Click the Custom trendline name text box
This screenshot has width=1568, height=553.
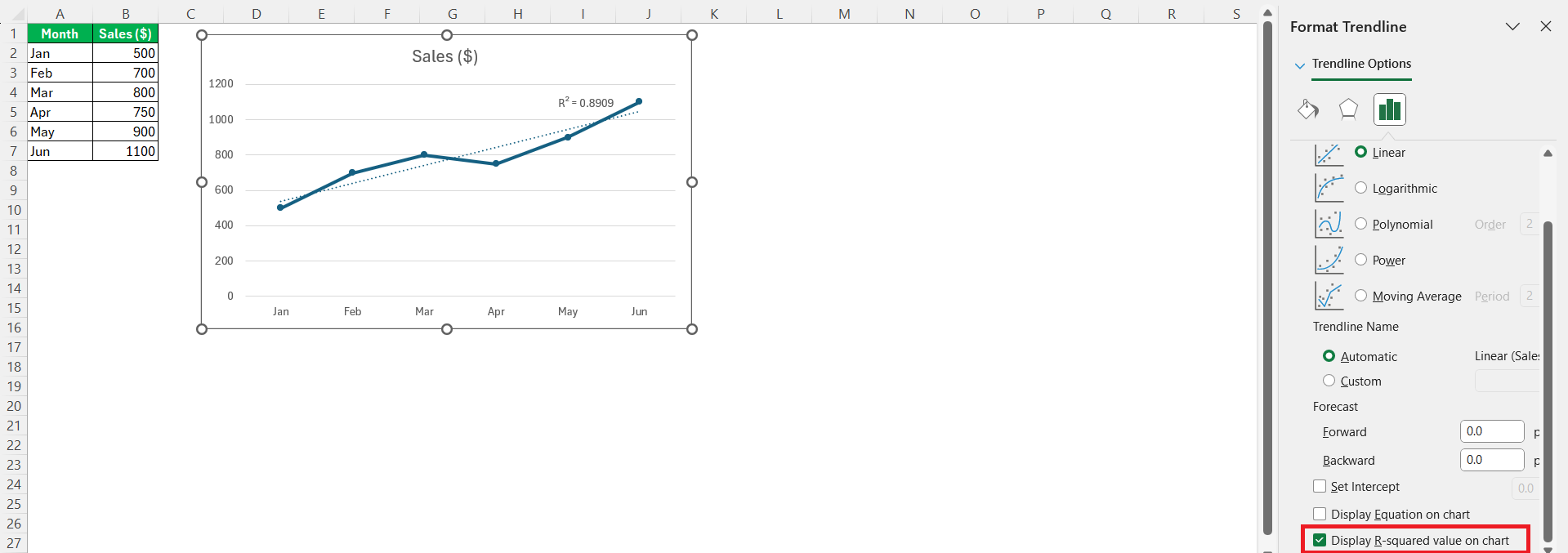click(1507, 381)
